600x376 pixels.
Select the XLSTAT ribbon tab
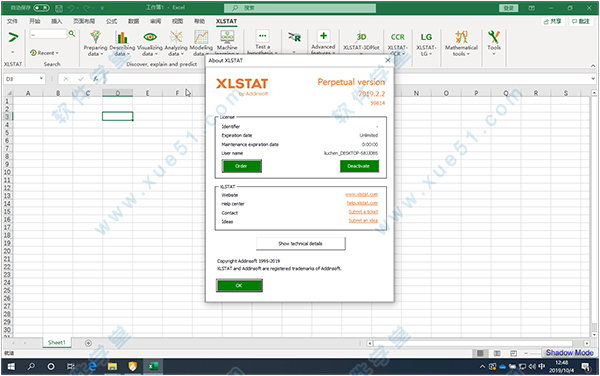click(226, 21)
